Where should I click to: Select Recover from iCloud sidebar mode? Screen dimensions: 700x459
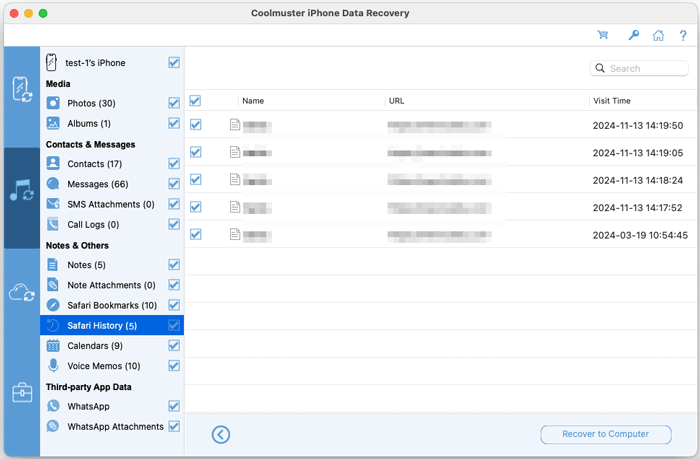[x=22, y=292]
